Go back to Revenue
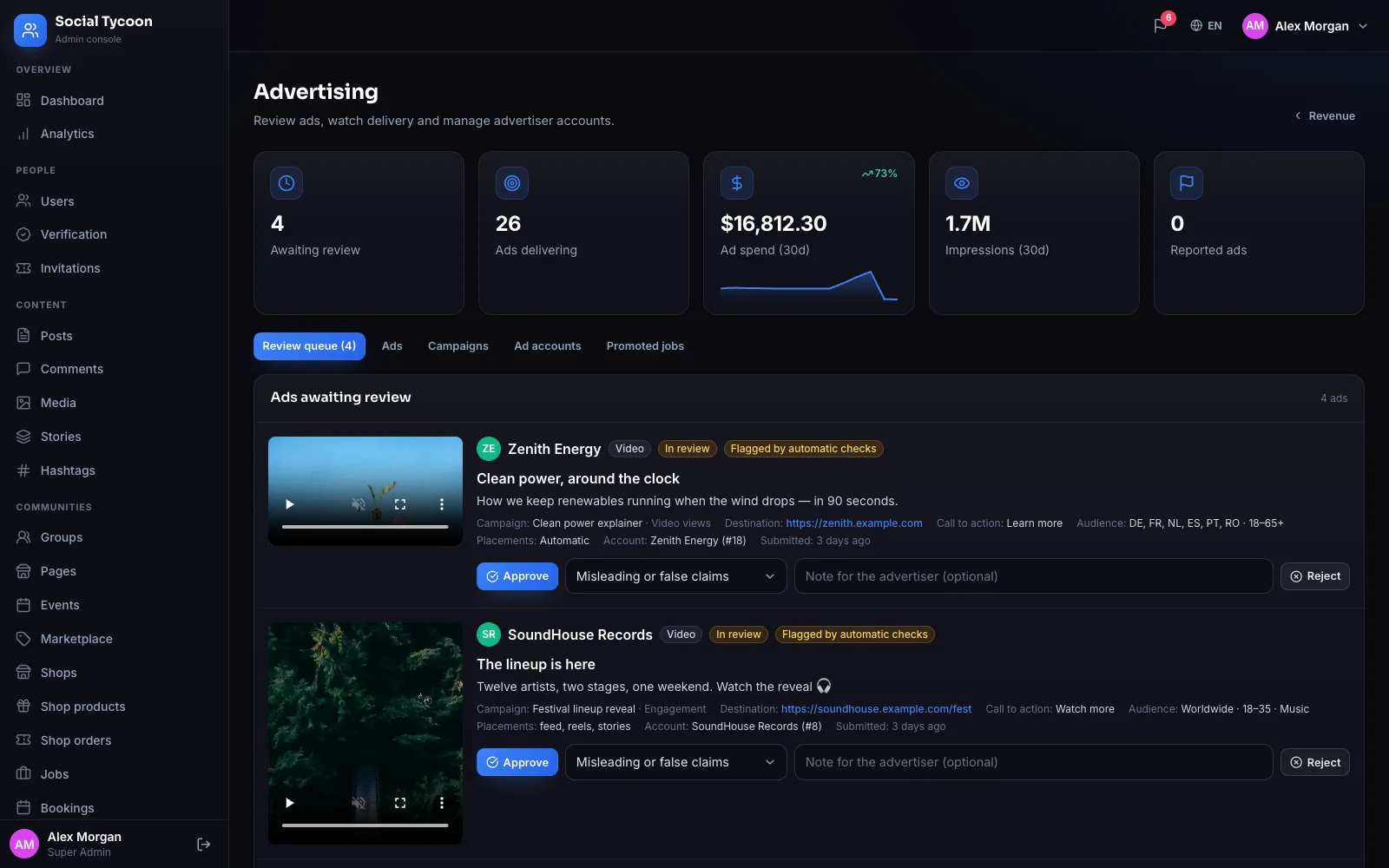1389x868 pixels. tap(1325, 115)
